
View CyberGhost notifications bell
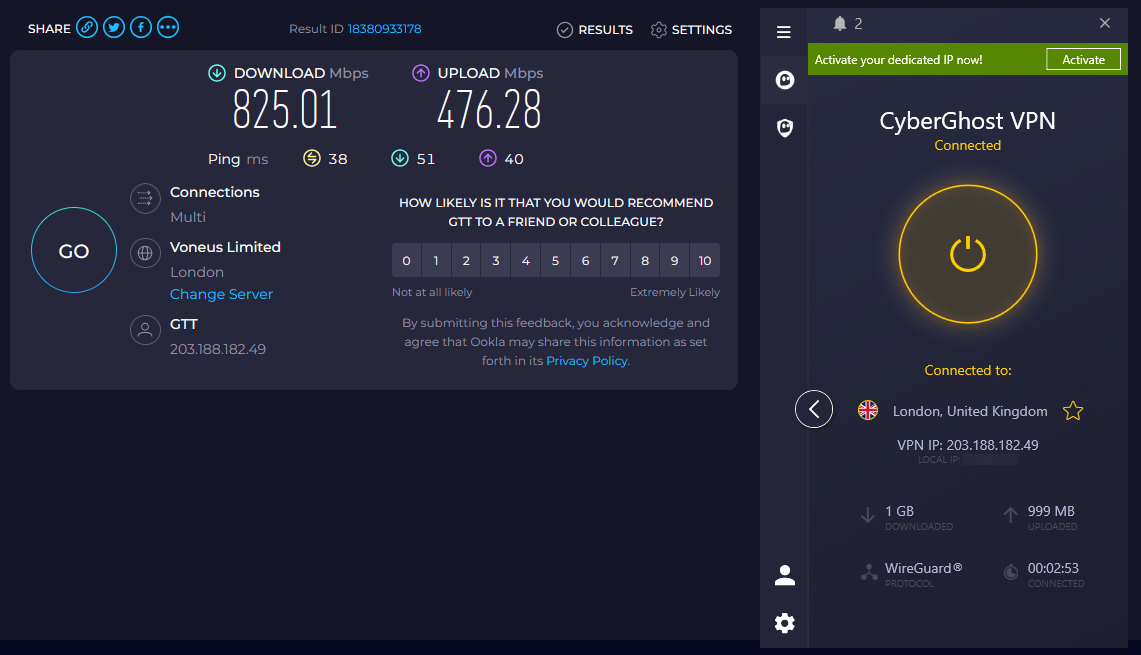tap(840, 24)
